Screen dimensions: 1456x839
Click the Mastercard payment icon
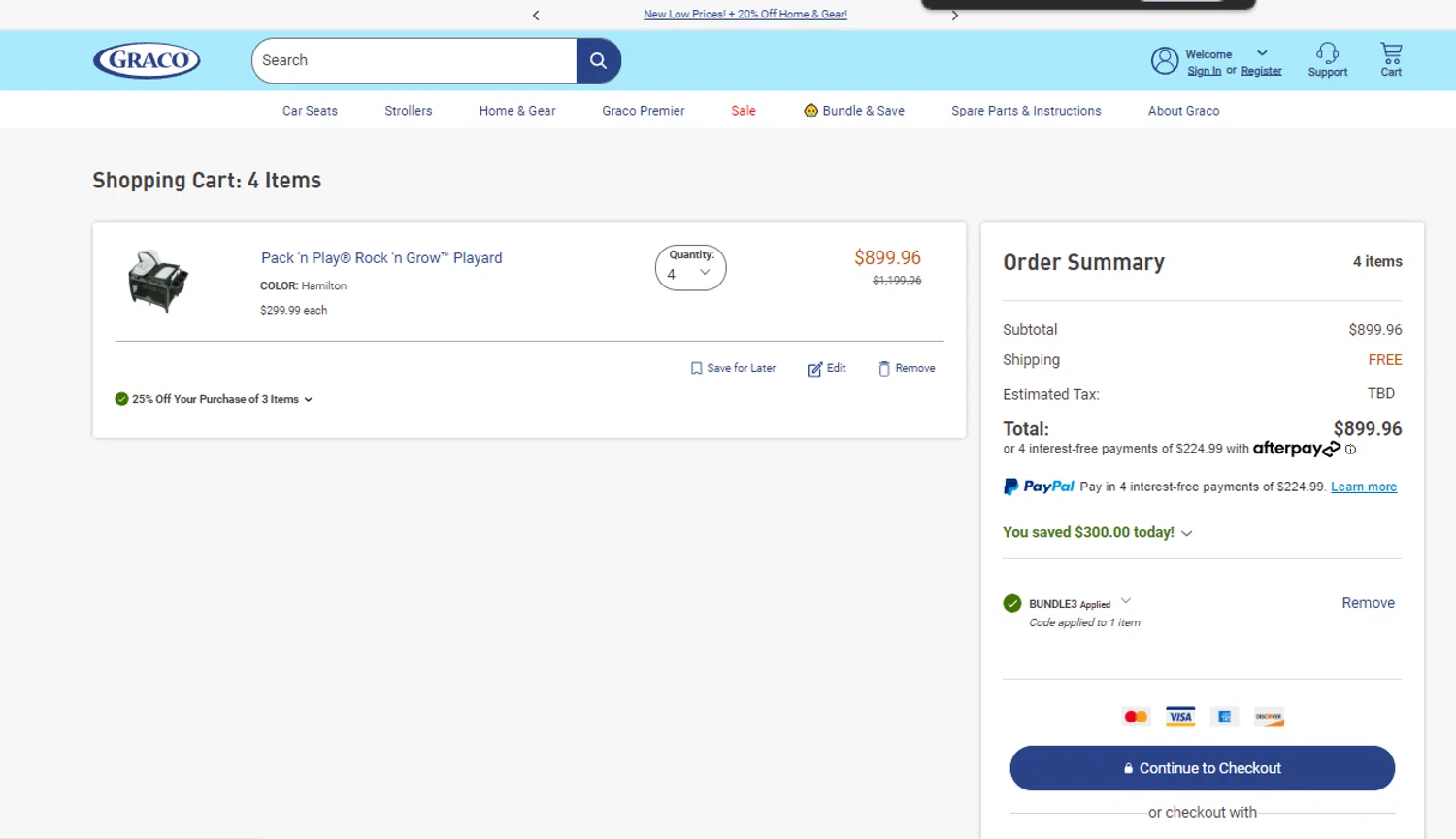coord(1136,717)
